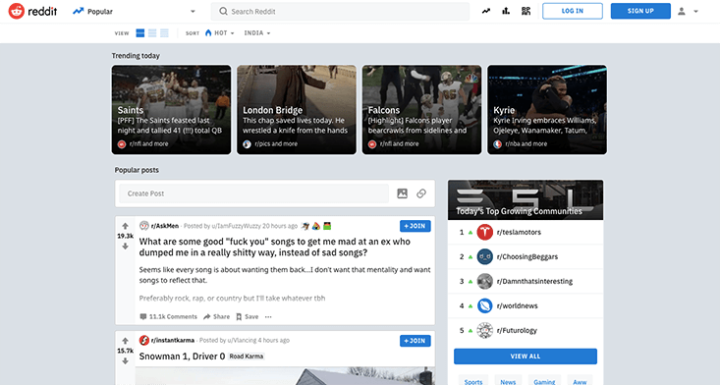Open the bar chart All icon in header
The height and width of the screenshot is (385, 720).
coord(506,11)
